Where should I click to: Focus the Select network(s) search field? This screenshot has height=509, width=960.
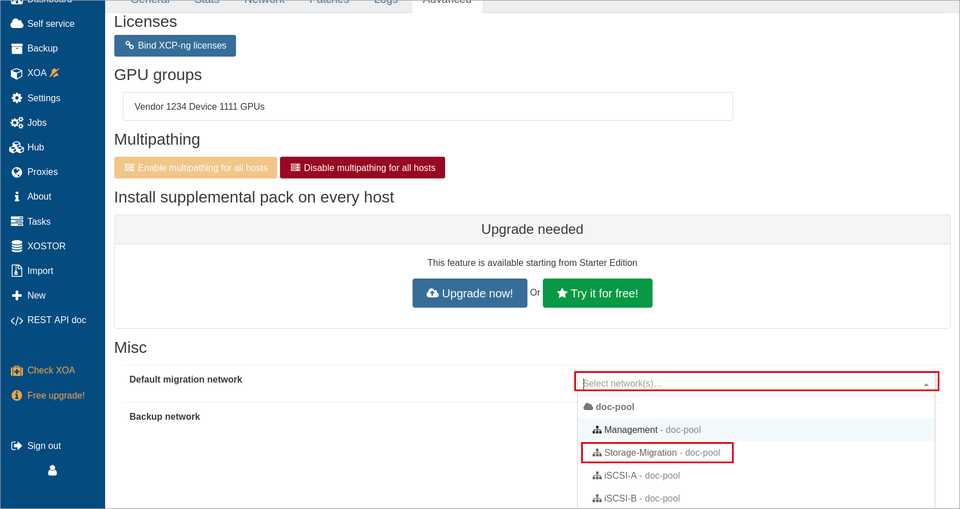750,383
